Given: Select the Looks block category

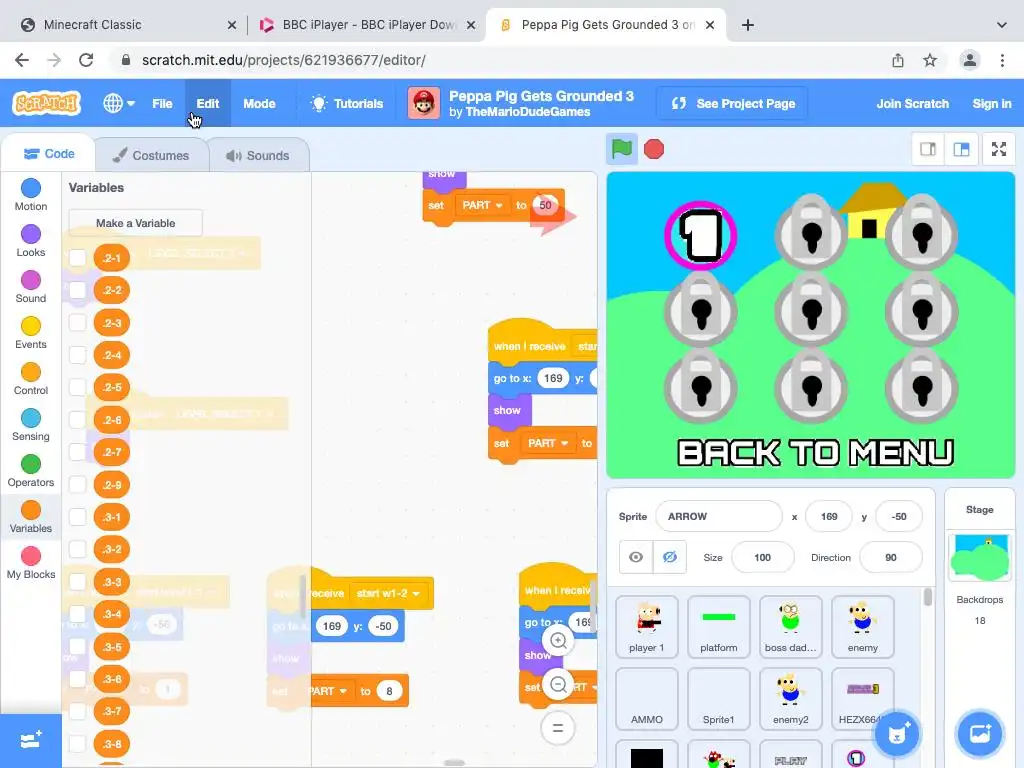Looking at the screenshot, I should 31,241.
